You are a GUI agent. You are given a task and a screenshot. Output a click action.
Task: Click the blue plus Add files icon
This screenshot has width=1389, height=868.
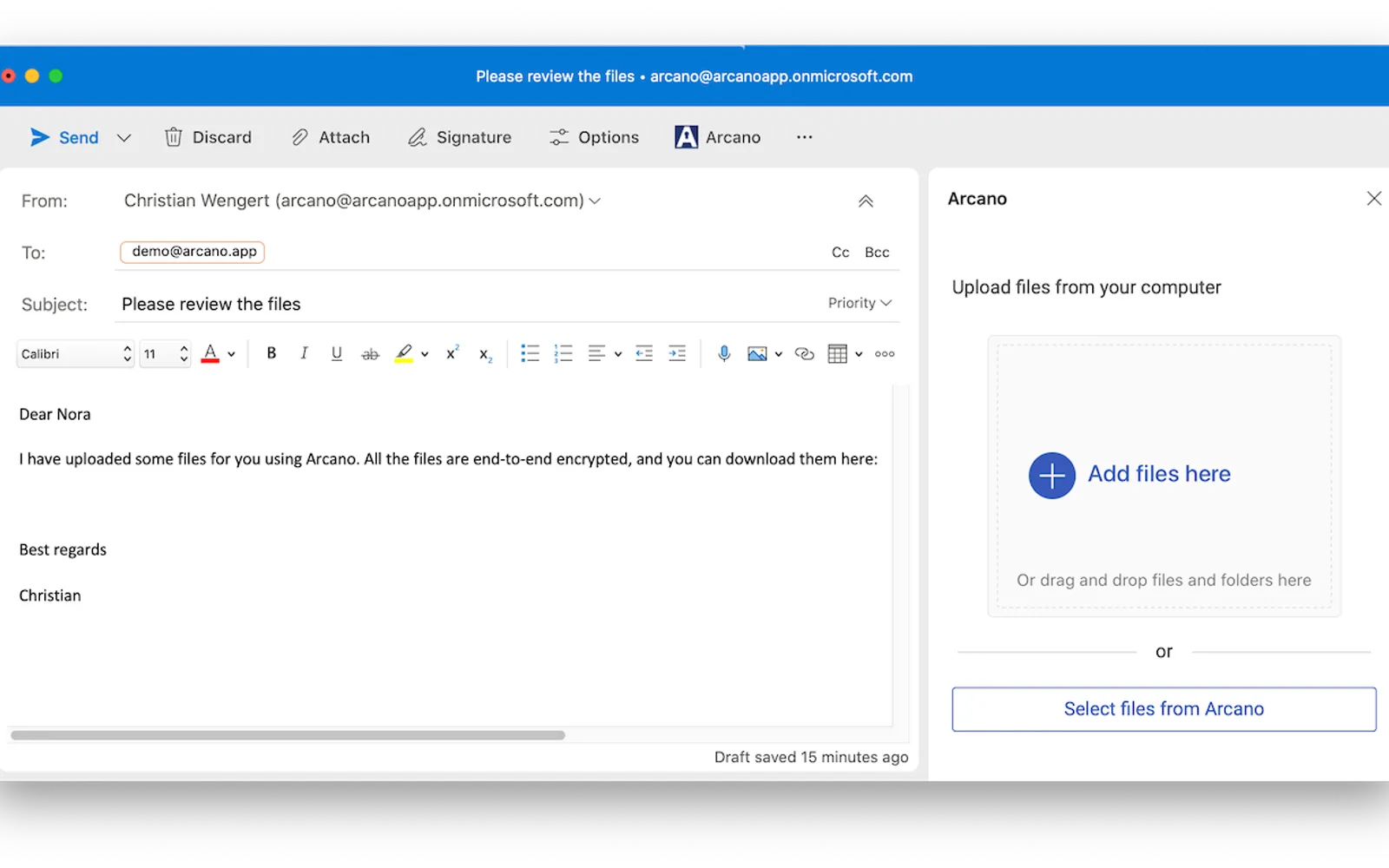(1051, 475)
